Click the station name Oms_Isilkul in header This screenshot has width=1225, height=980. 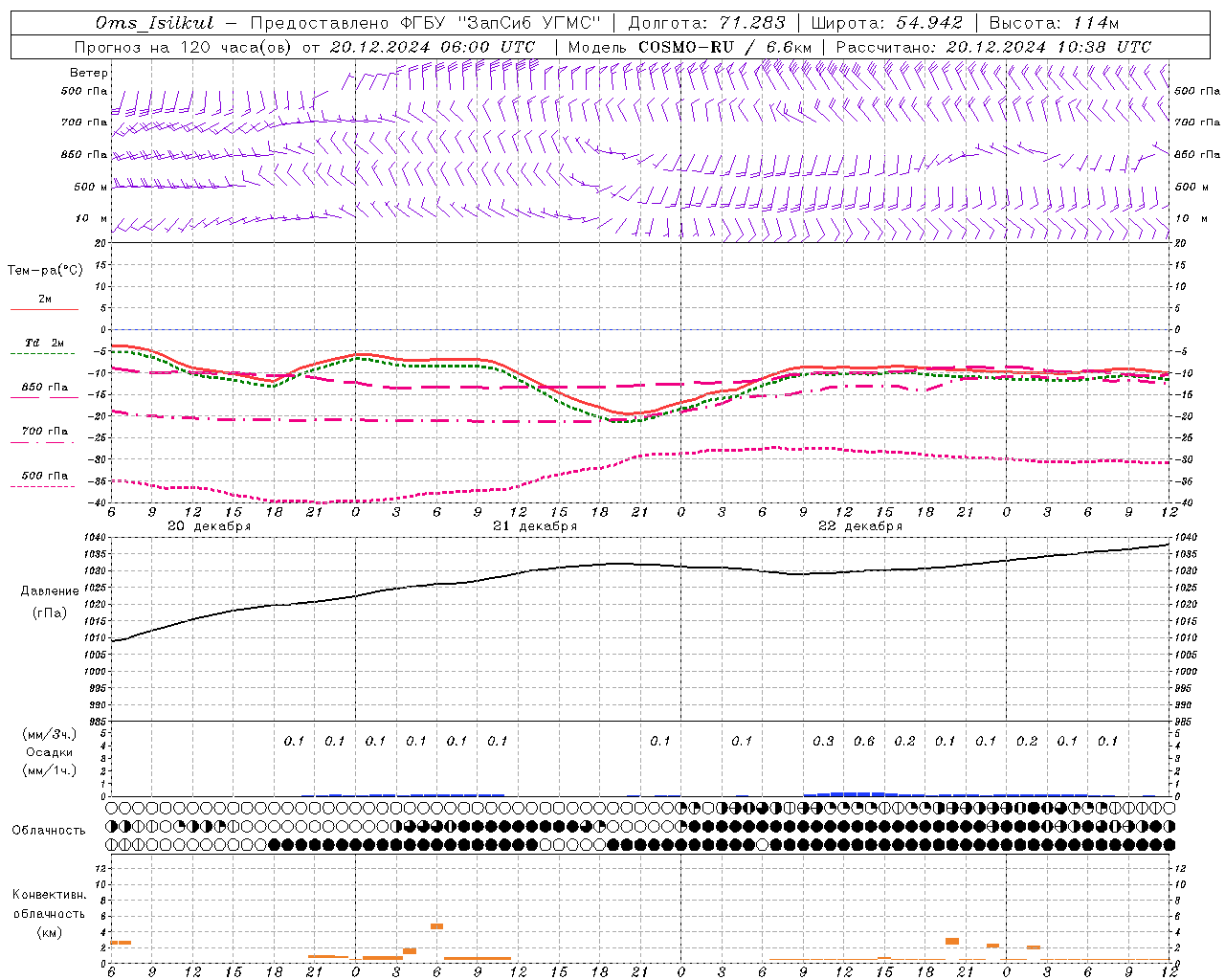coord(155,23)
